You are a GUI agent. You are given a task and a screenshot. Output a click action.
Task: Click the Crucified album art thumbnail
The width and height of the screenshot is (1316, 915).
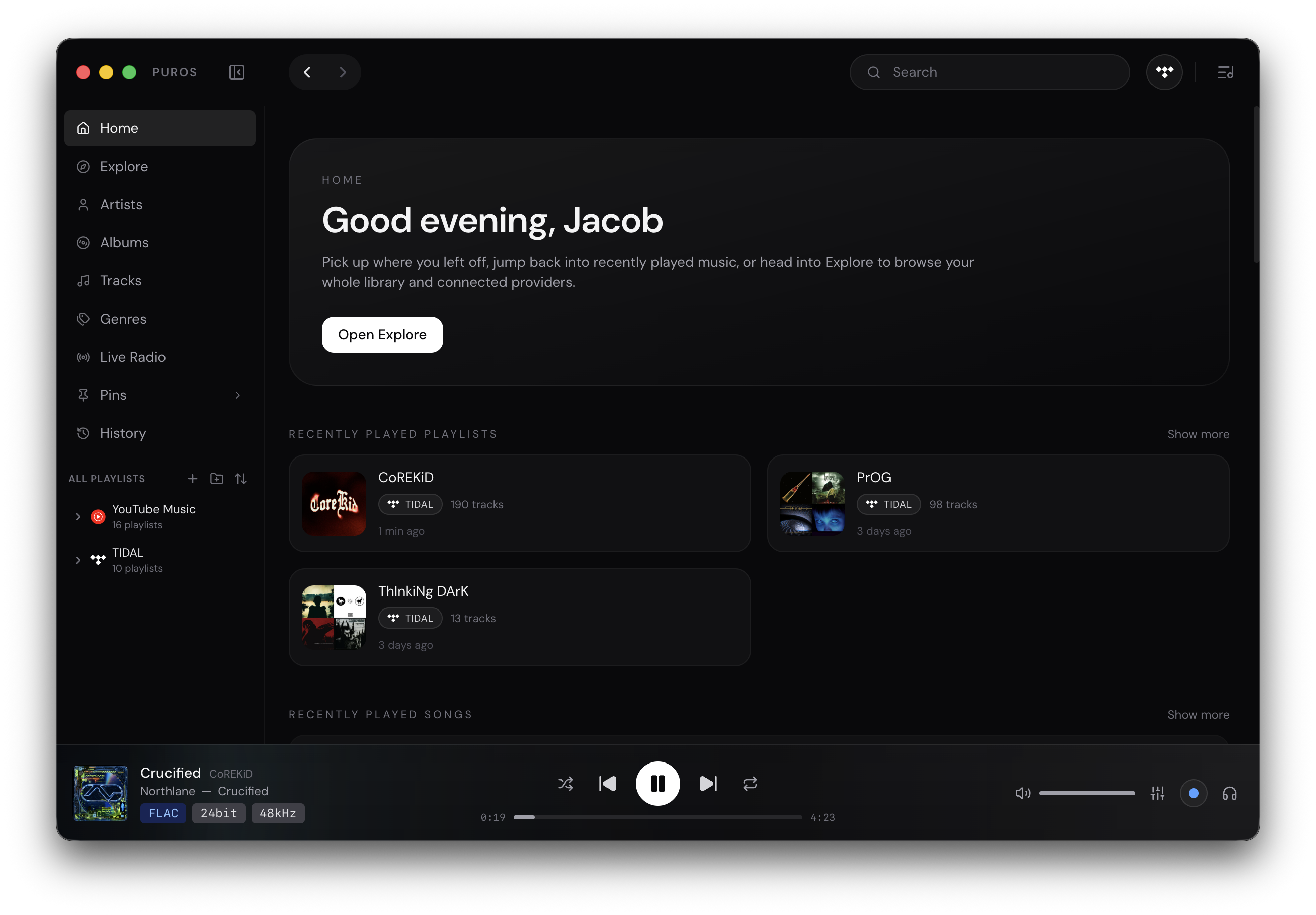pyautogui.click(x=101, y=794)
